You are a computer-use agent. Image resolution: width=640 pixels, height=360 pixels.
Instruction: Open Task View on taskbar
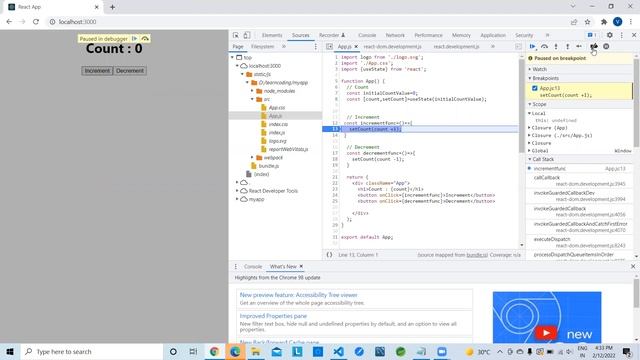click(x=193, y=351)
